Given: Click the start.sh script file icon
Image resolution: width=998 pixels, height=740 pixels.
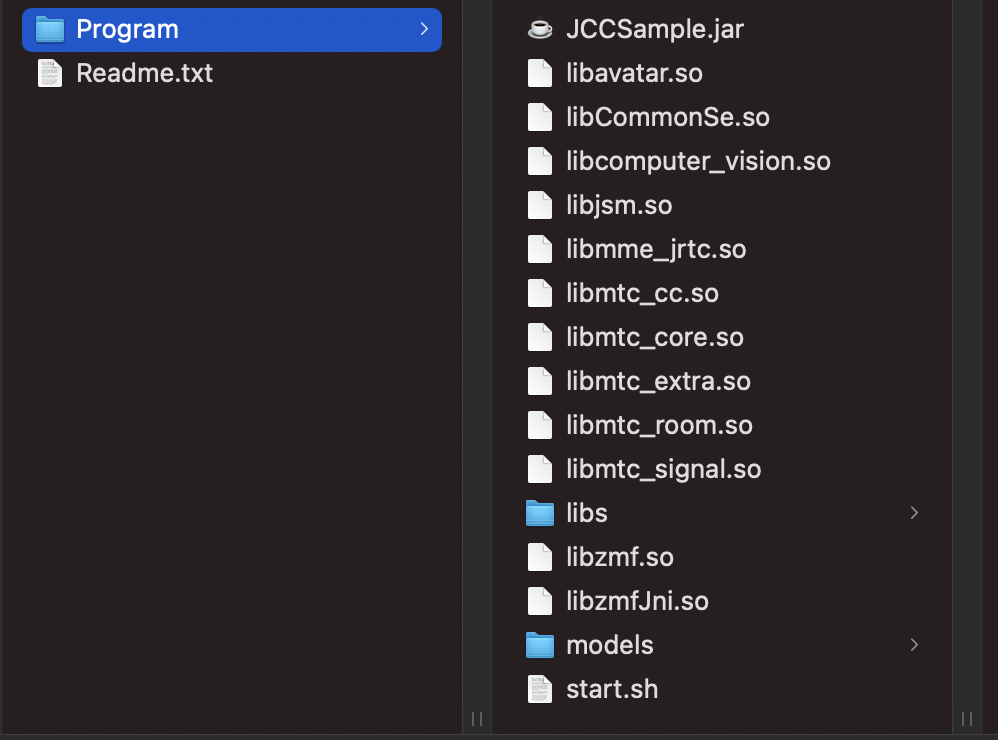Looking at the screenshot, I should coord(540,689).
